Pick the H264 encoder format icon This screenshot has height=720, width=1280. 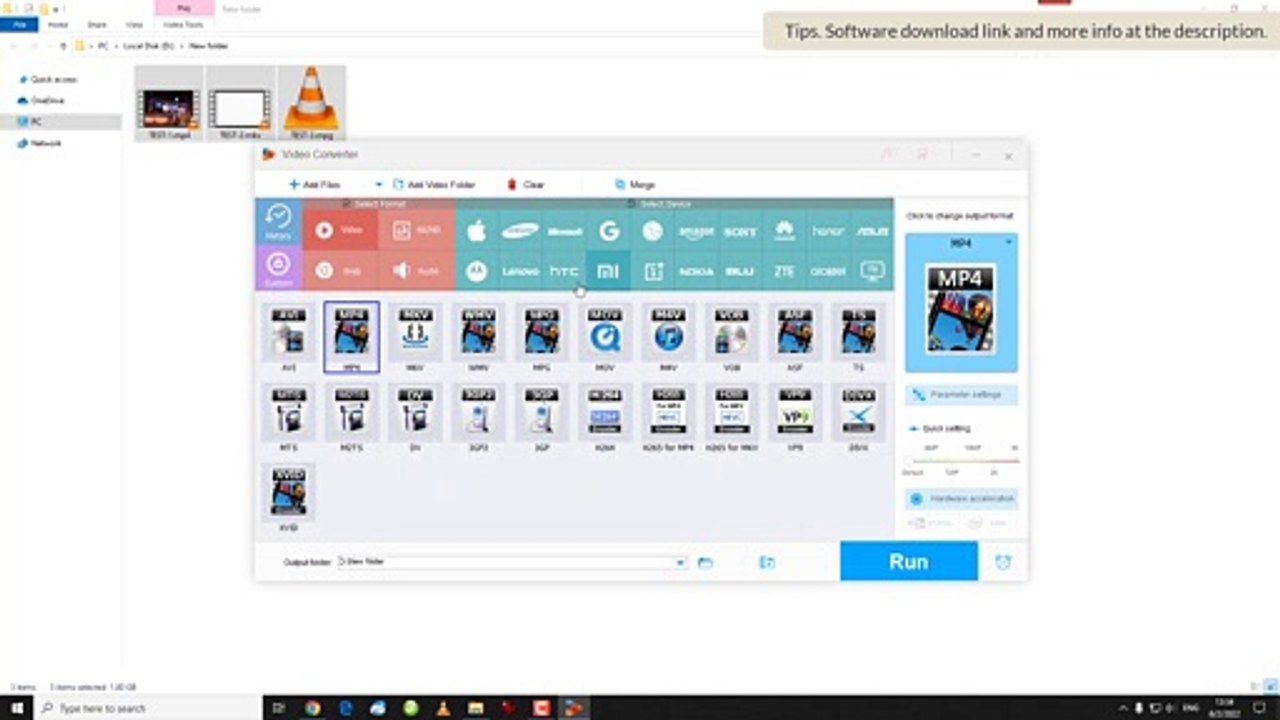pos(605,412)
